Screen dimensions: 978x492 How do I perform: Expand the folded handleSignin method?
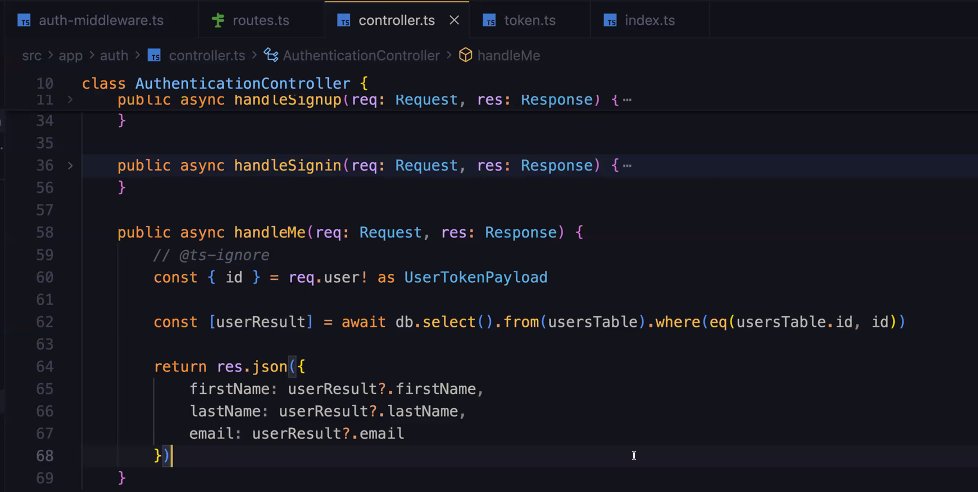click(x=70, y=165)
